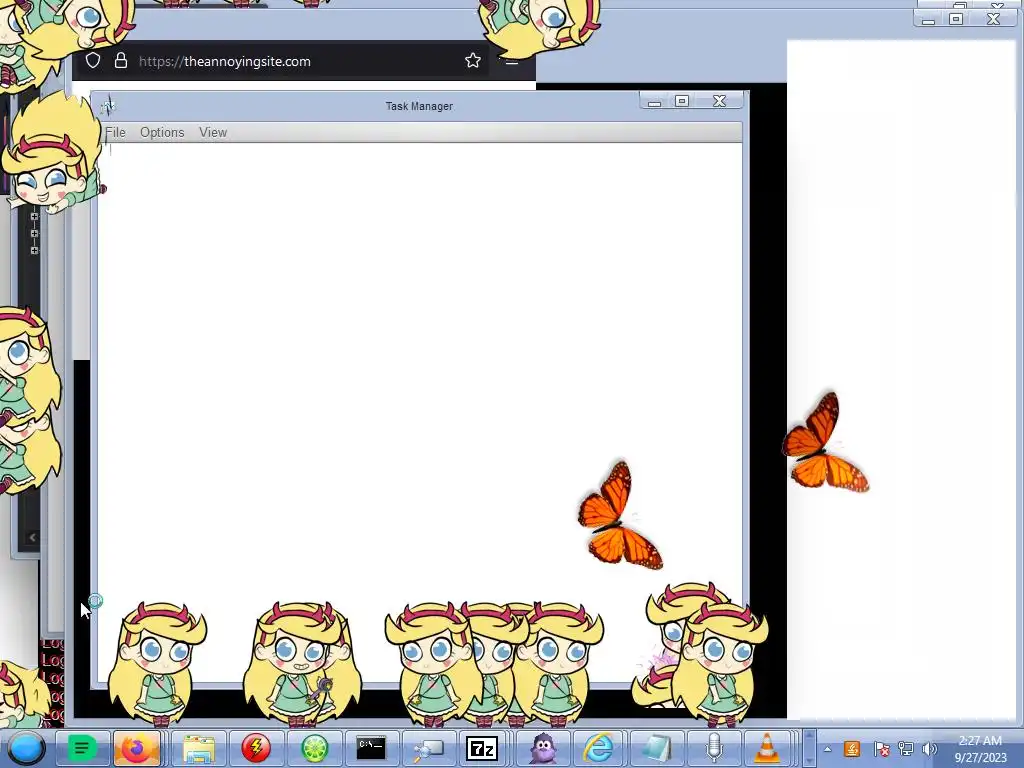Close the background window at top right

[x=993, y=19]
